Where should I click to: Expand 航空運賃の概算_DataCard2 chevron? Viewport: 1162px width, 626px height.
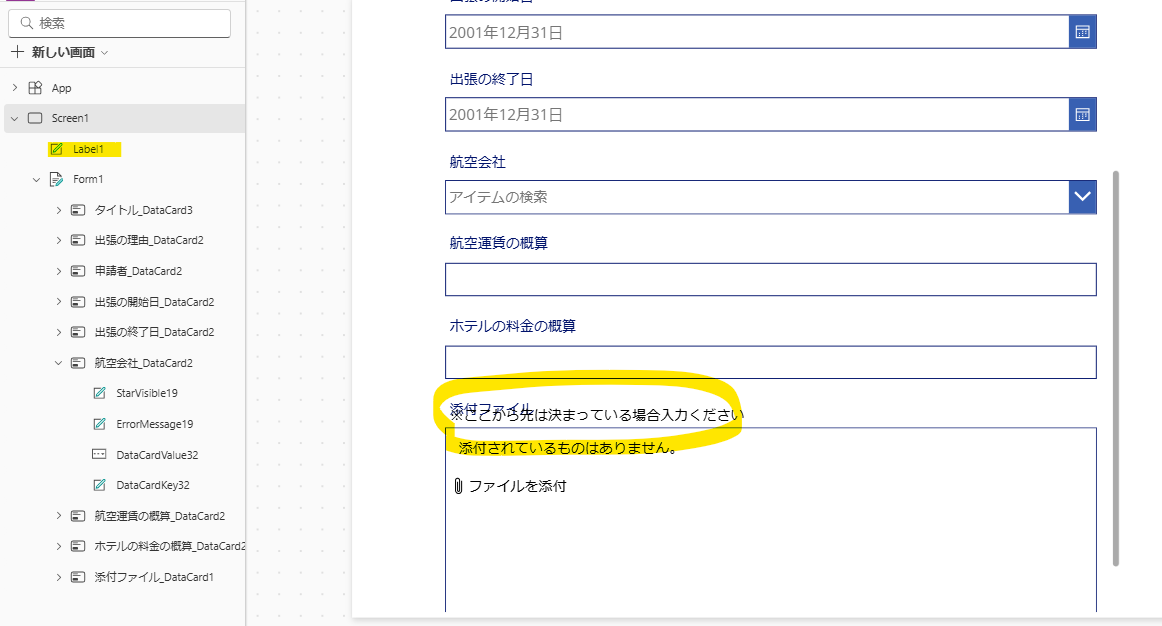[58, 516]
